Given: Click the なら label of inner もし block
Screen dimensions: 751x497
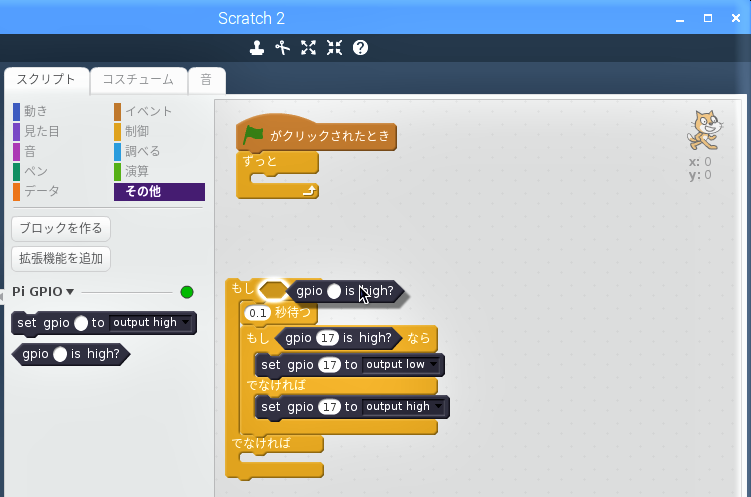Looking at the screenshot, I should click(x=419, y=338).
